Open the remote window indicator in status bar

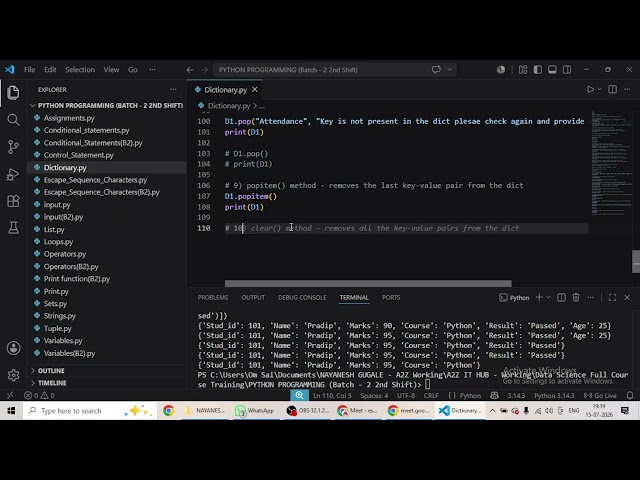click(x=10, y=395)
